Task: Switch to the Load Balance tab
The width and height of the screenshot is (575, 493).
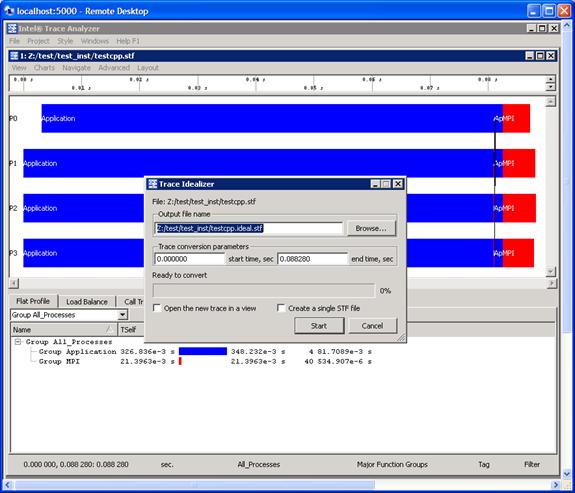Action: click(87, 302)
